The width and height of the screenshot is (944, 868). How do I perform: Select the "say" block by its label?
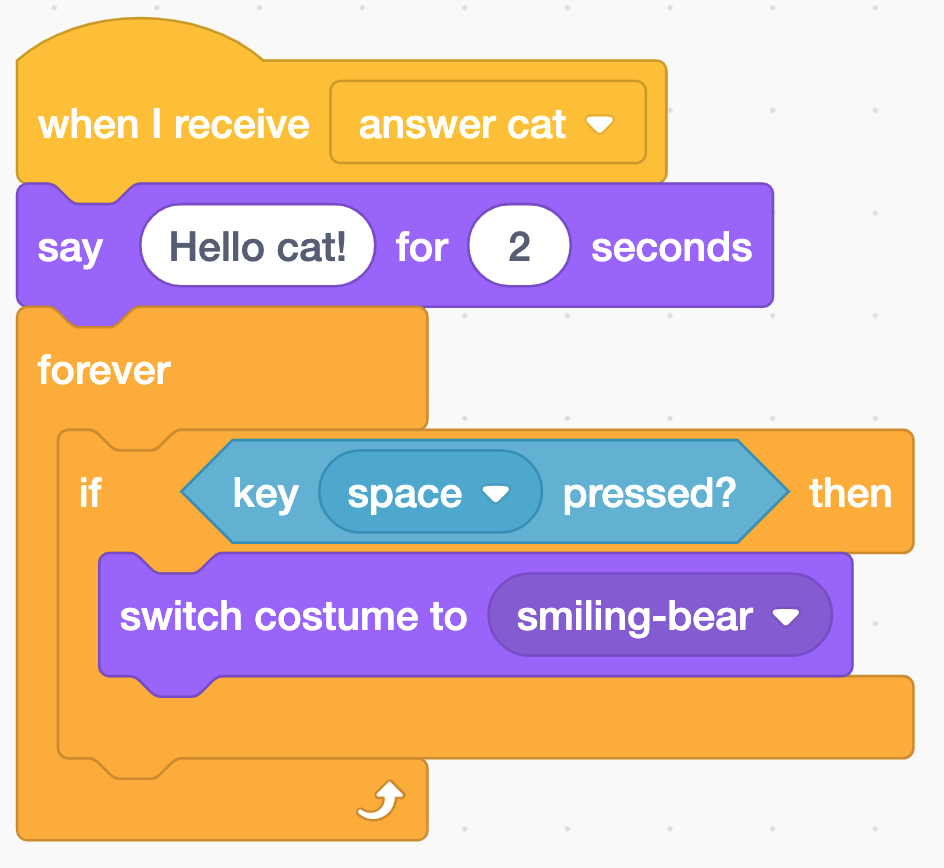[x=70, y=247]
